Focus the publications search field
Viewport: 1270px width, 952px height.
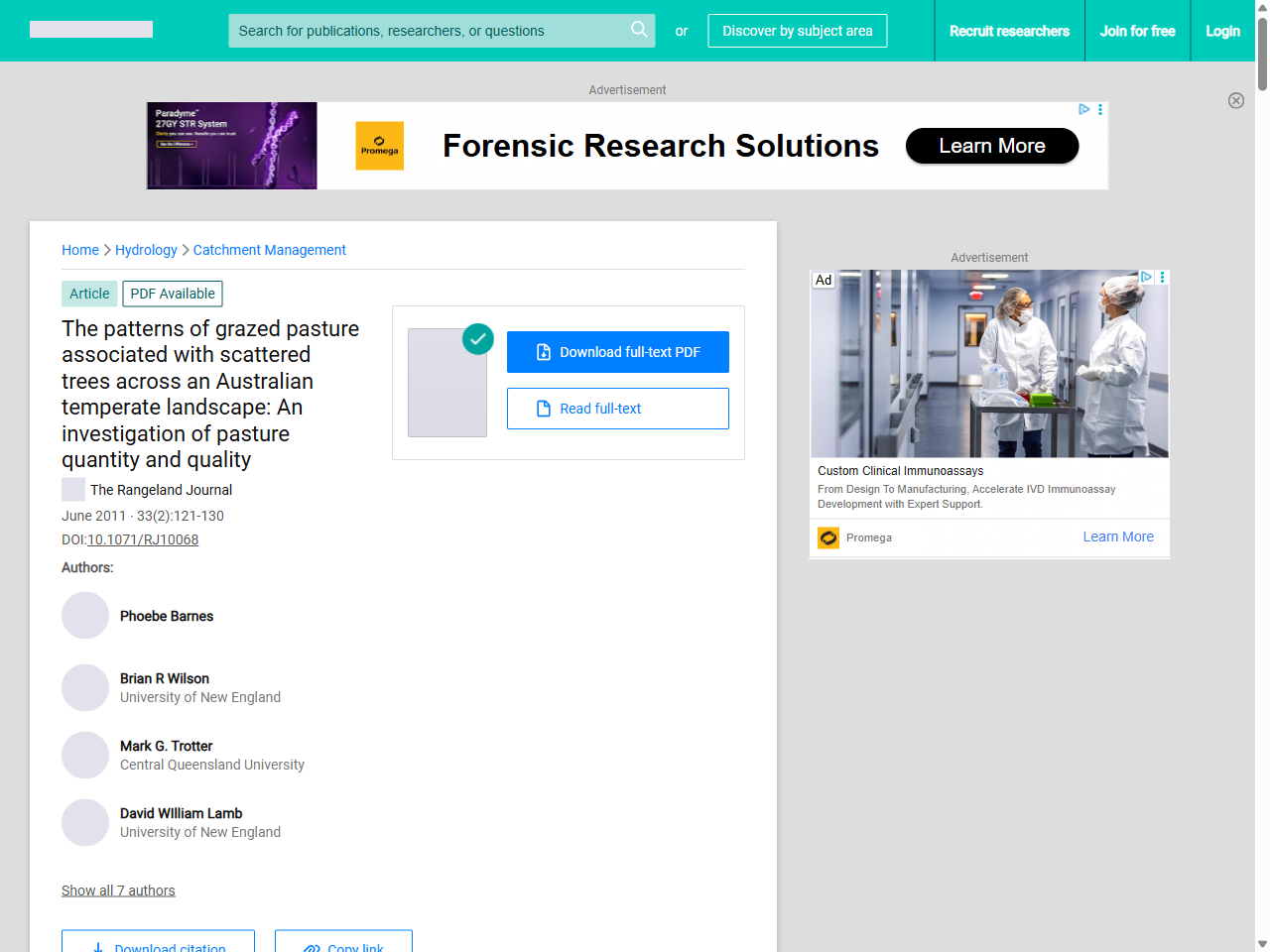442,31
